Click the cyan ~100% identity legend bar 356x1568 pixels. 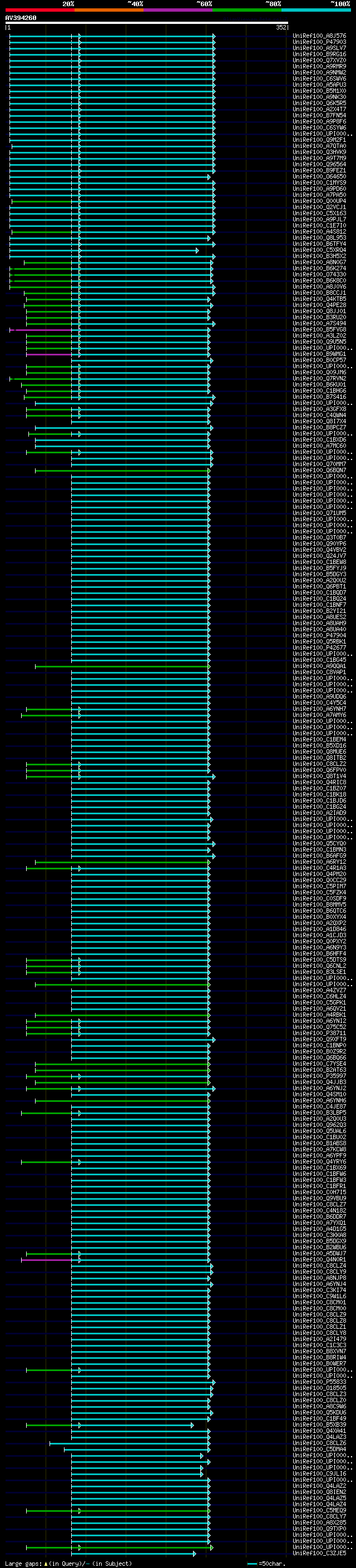(316, 10)
